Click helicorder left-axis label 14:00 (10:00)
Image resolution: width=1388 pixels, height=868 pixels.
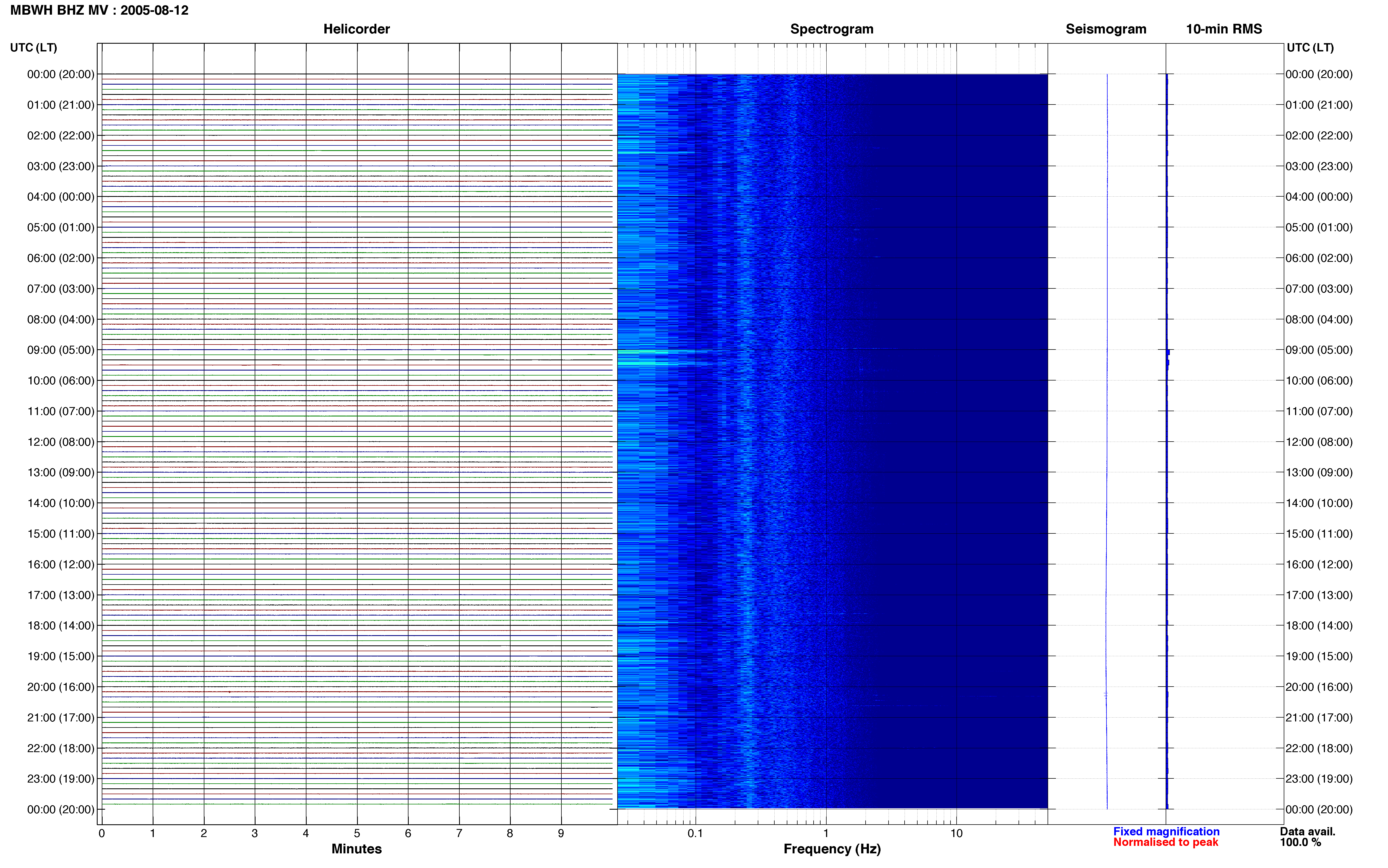click(x=61, y=504)
